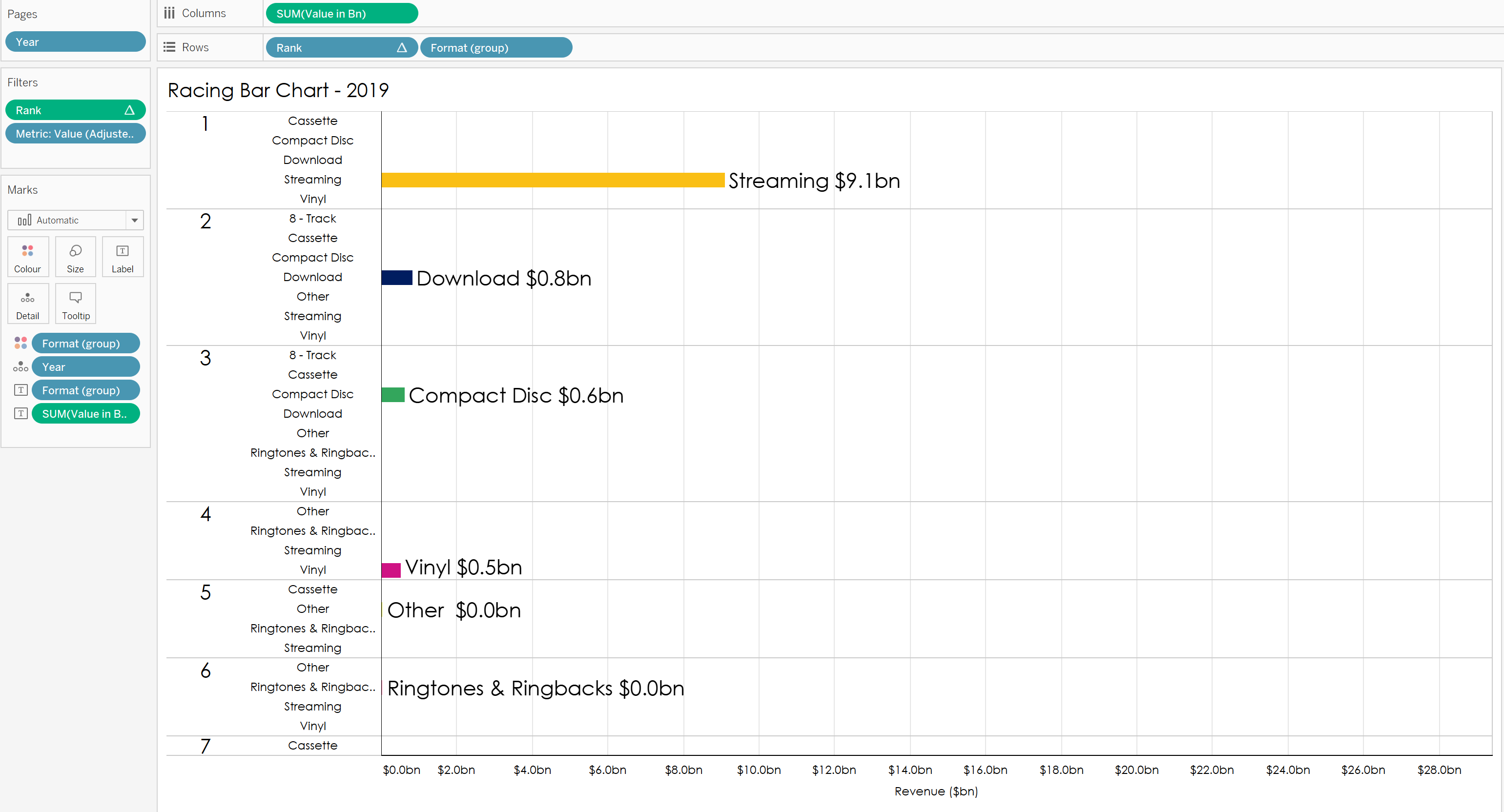
Task: Open the Detail marks card
Action: click(27, 304)
